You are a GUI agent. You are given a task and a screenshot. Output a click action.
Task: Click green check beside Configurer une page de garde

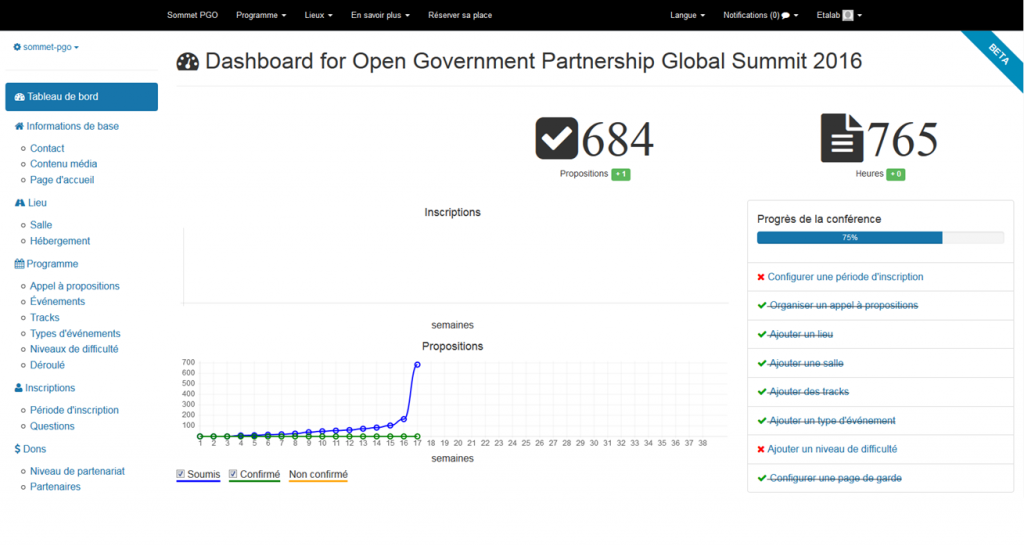(x=761, y=478)
